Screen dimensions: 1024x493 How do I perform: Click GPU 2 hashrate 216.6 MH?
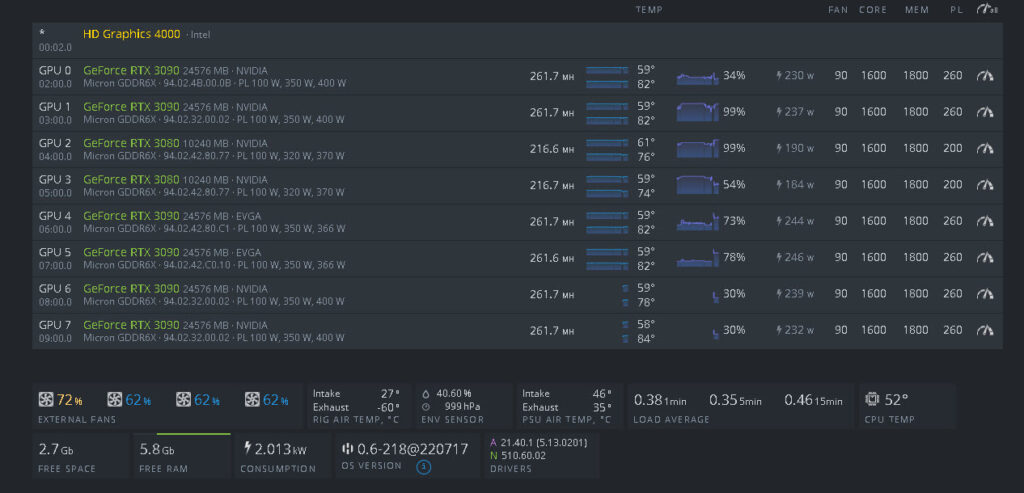tap(552, 149)
